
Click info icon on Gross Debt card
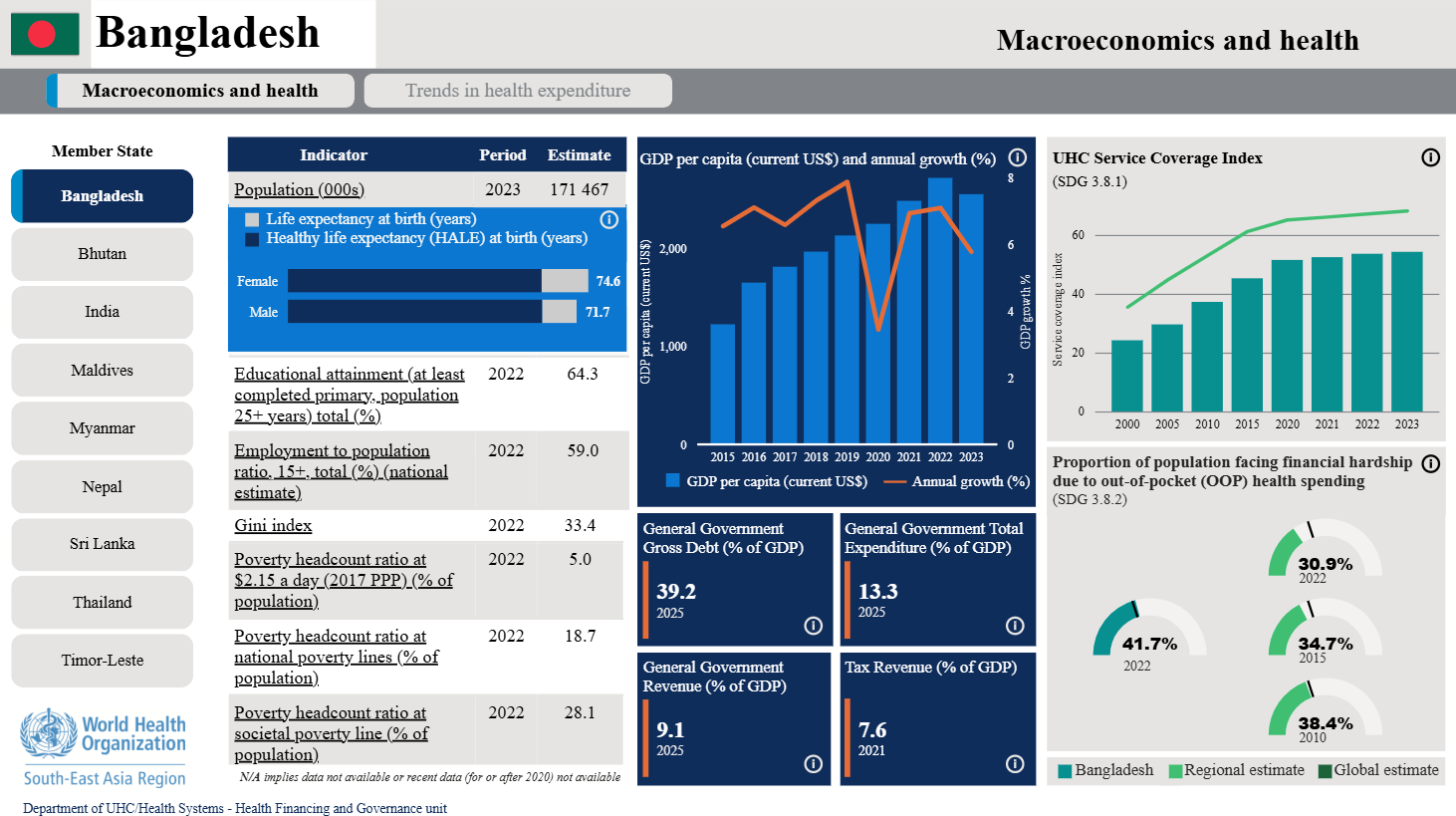tap(813, 626)
